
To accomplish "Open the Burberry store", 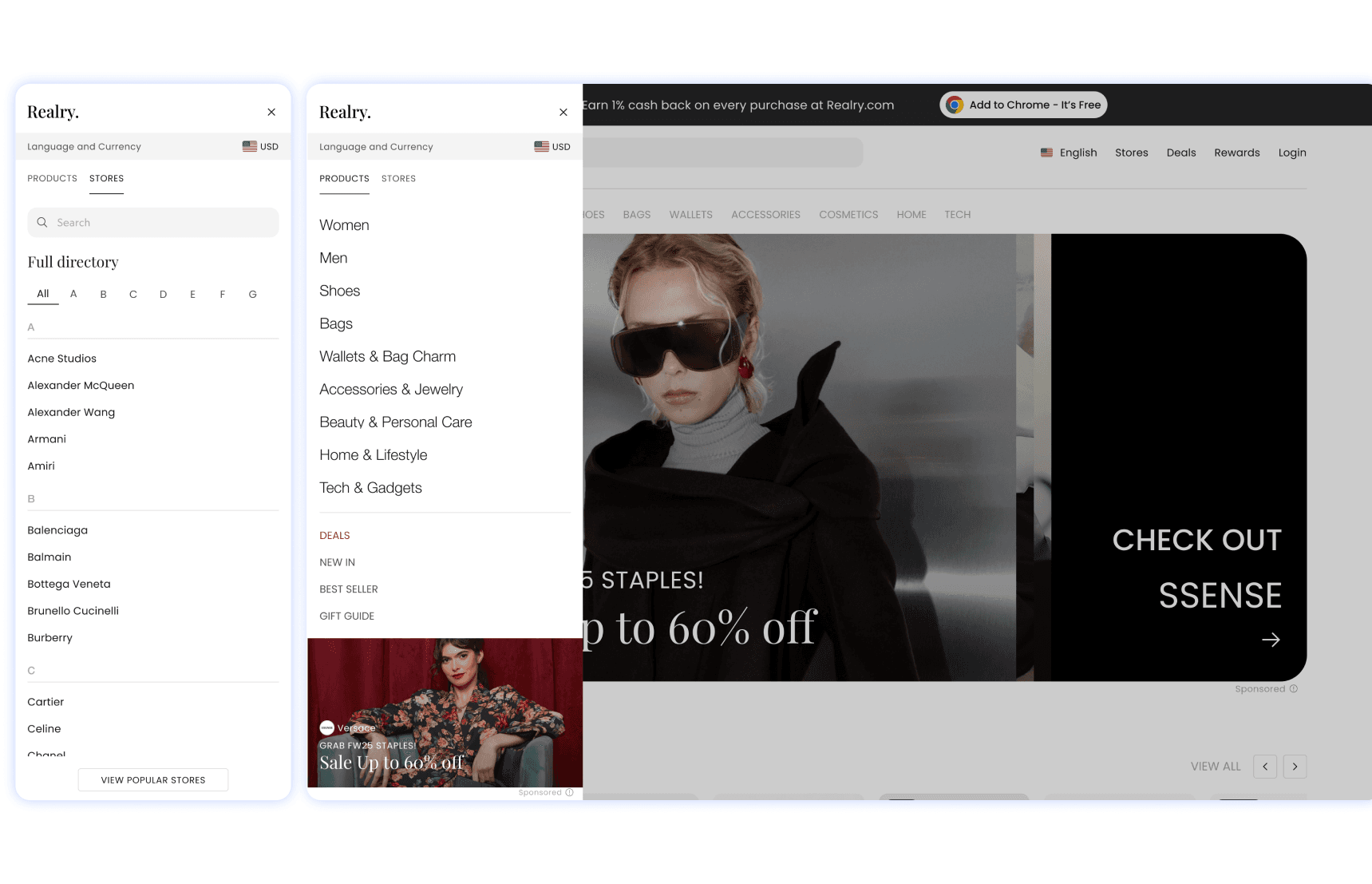I will click(50, 638).
